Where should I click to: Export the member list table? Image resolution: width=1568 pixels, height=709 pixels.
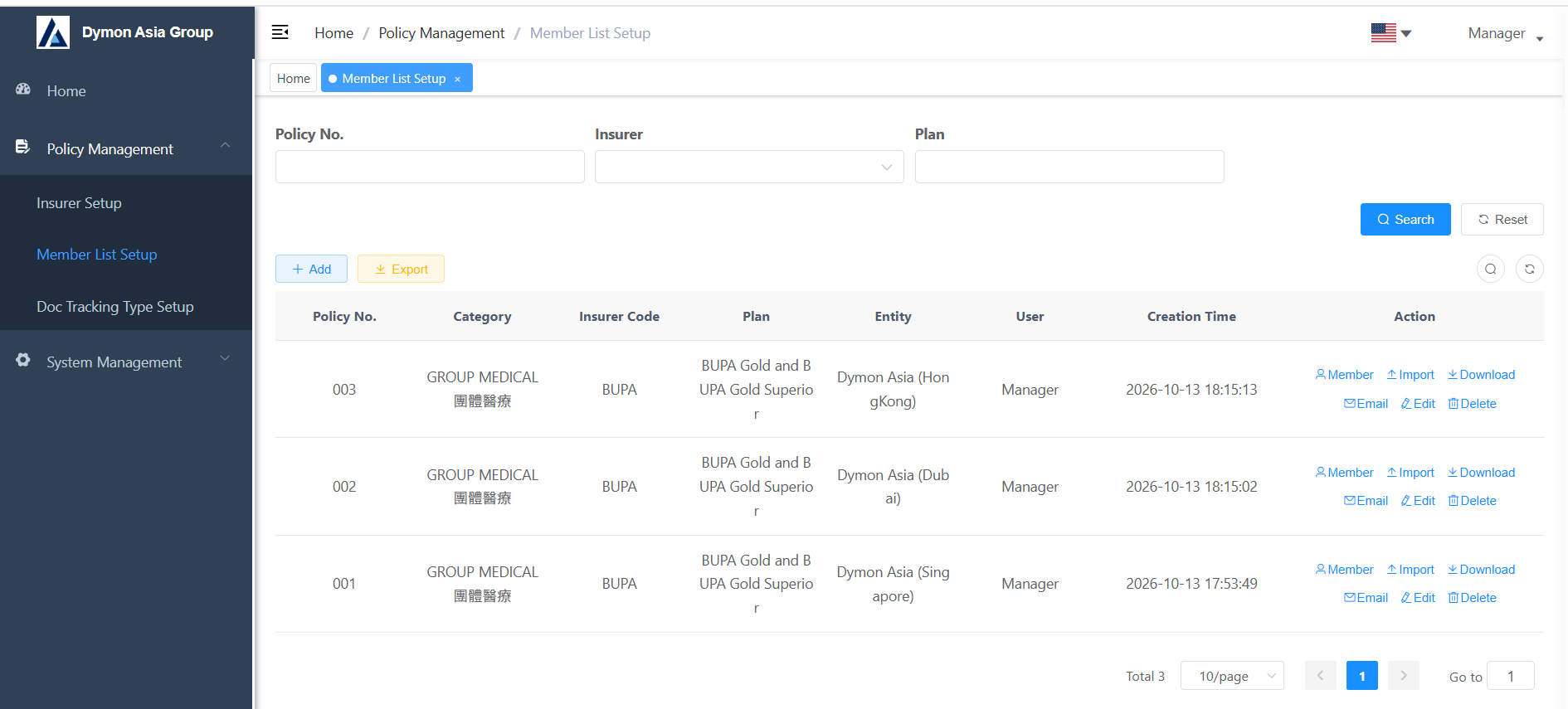coord(401,269)
